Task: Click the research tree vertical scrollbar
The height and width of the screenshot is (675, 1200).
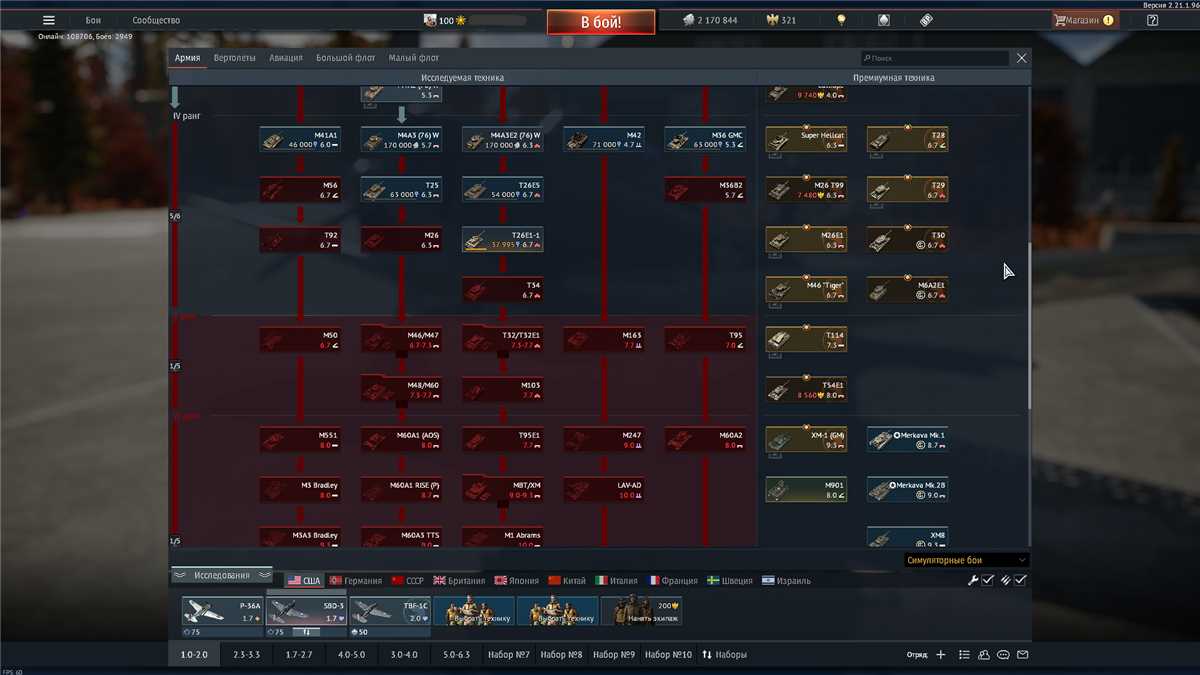Action: pyautogui.click(x=1029, y=325)
